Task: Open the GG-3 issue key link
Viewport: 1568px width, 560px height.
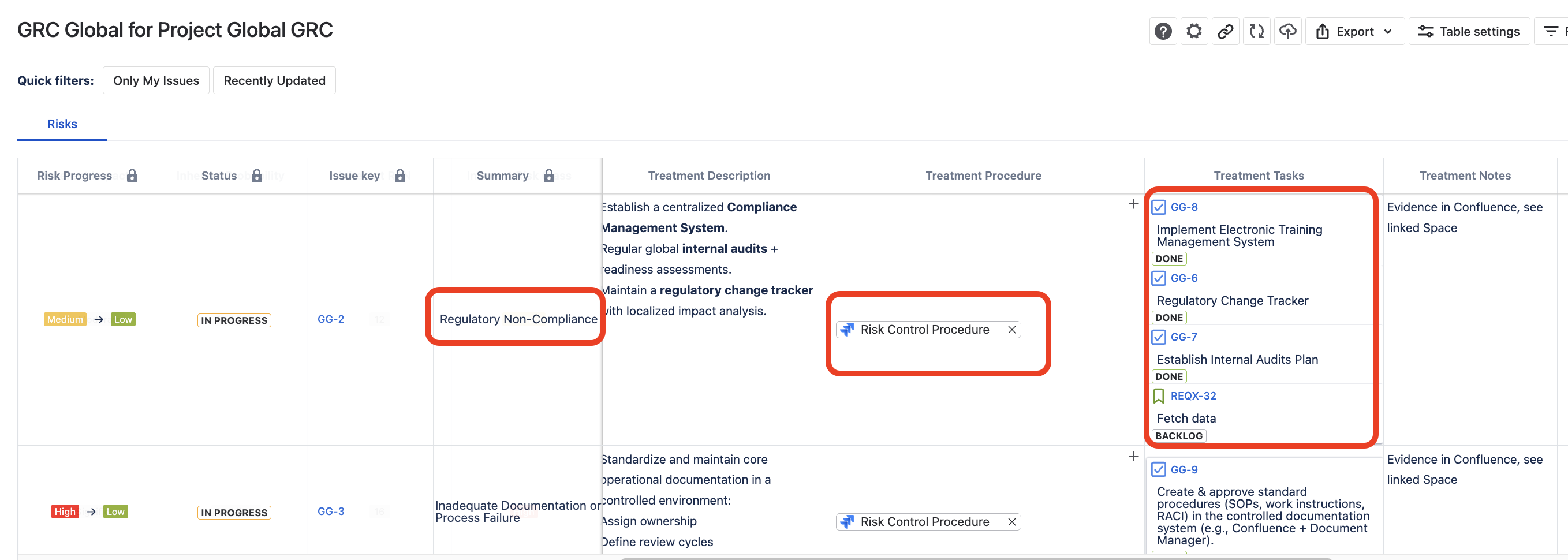Action: [x=331, y=512]
